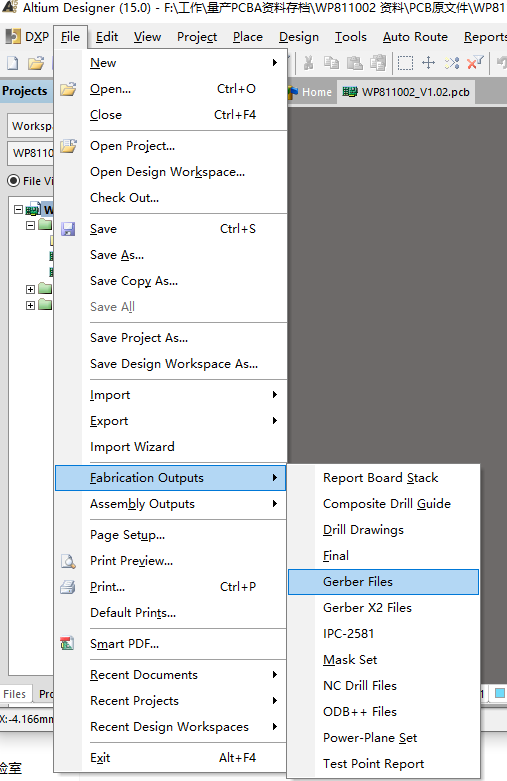Click the PCB project icon in tree
This screenshot has height=781, width=507.
click(x=33, y=209)
